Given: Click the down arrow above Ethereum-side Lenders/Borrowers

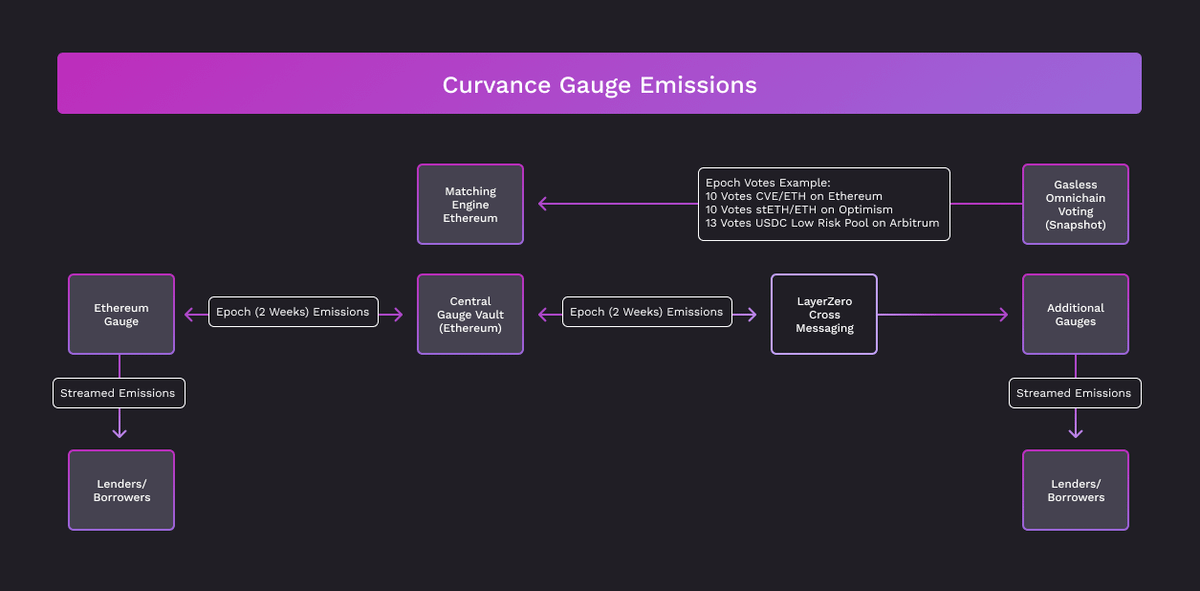Looking at the screenshot, I should tap(119, 431).
